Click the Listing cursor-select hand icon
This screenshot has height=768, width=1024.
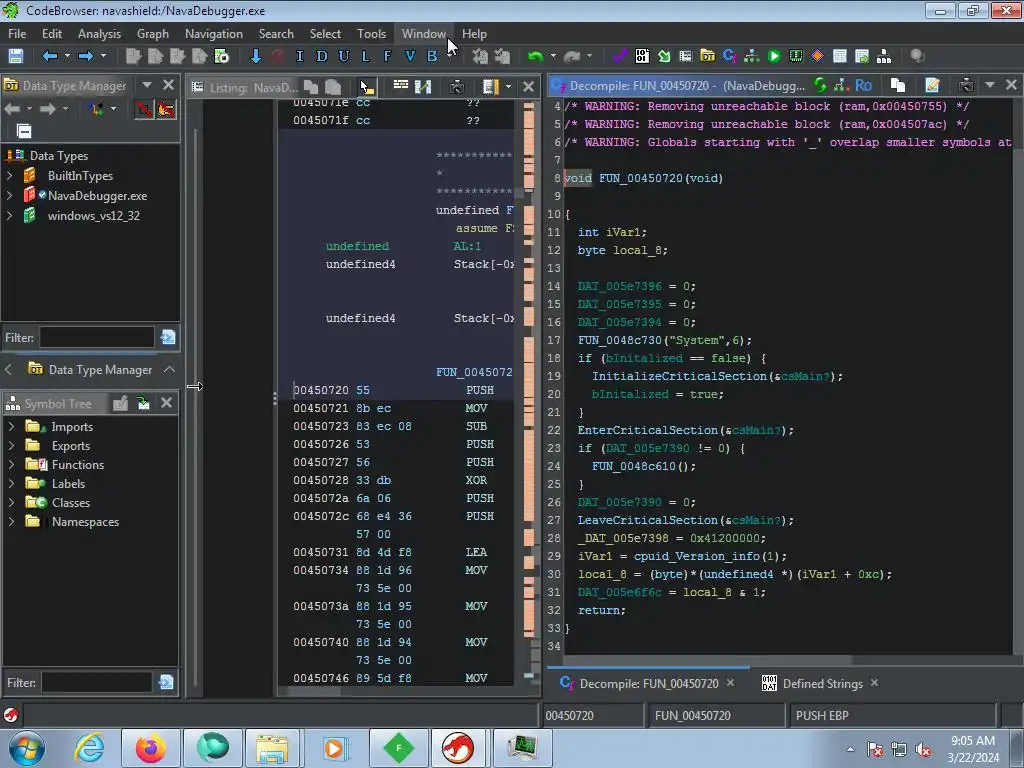(368, 86)
